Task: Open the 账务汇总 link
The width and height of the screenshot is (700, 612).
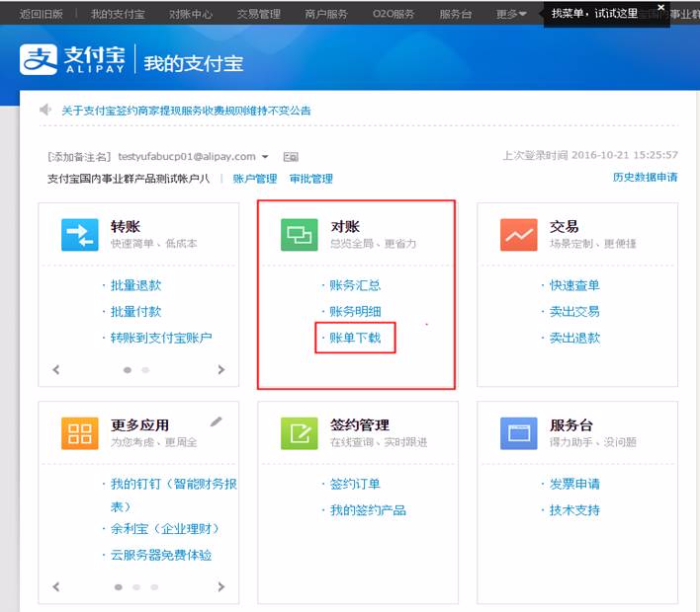Action: [355, 285]
